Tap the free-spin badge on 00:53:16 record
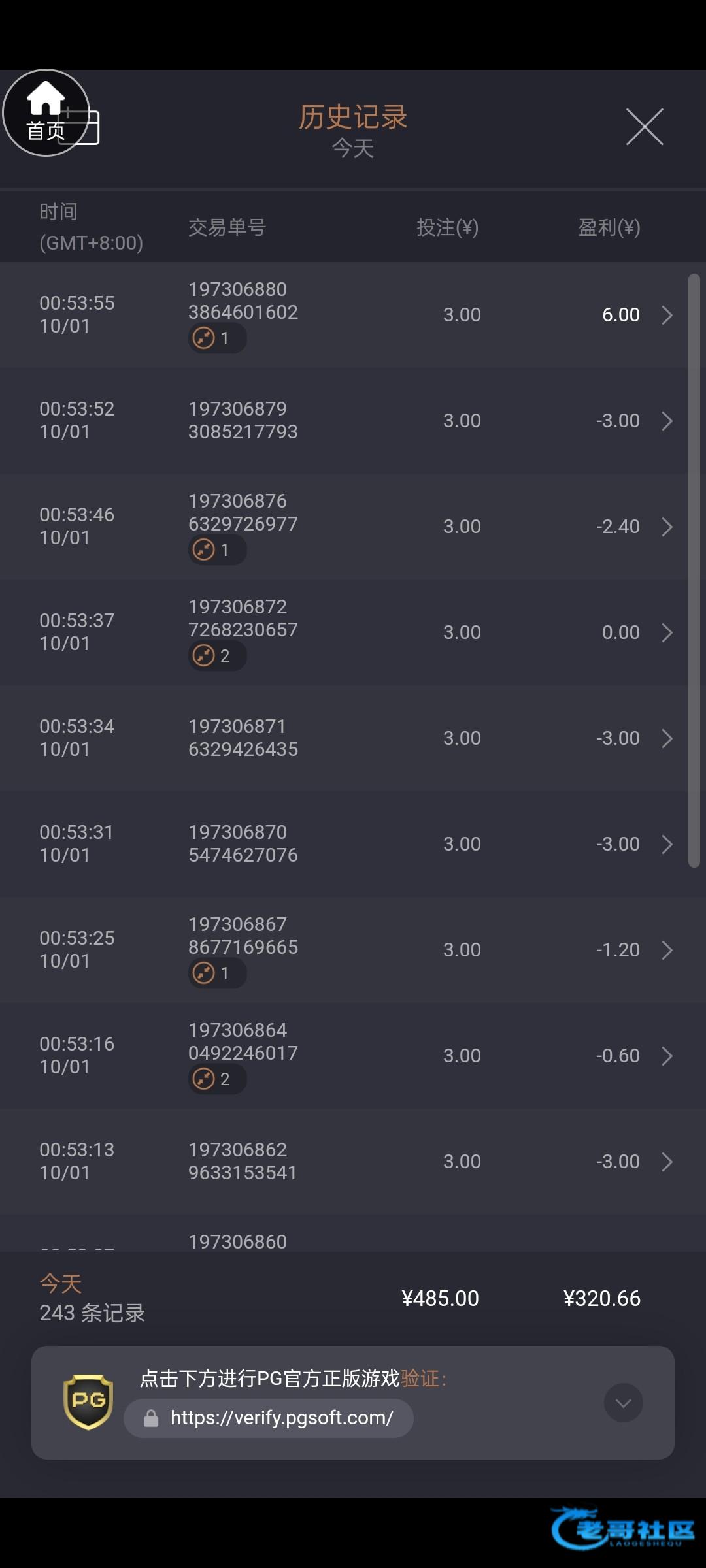 [x=217, y=1079]
